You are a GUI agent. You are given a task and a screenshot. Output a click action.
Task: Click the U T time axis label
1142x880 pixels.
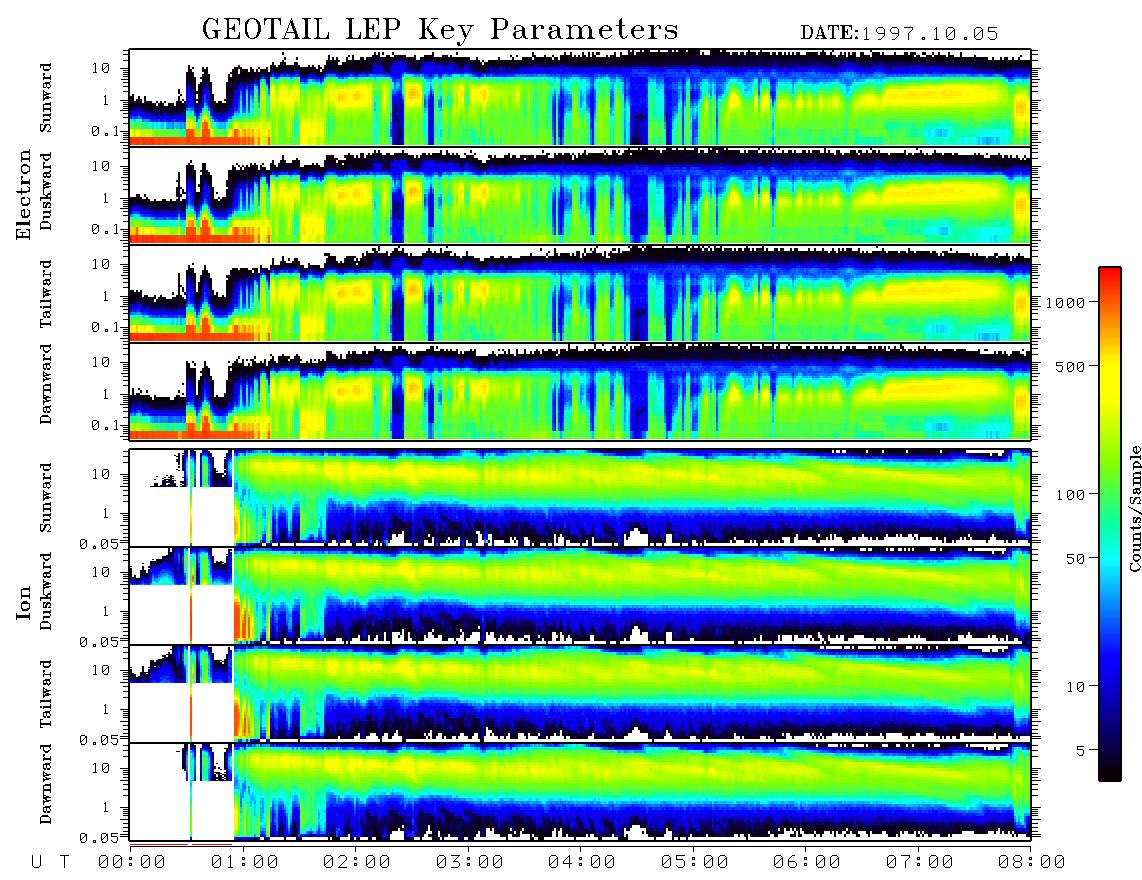pos(50,862)
